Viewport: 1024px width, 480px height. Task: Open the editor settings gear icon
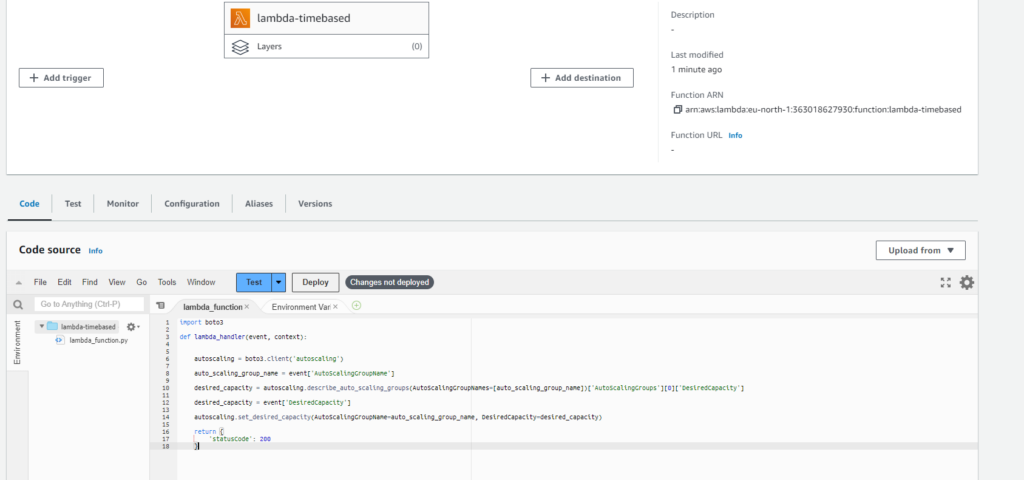coord(967,283)
